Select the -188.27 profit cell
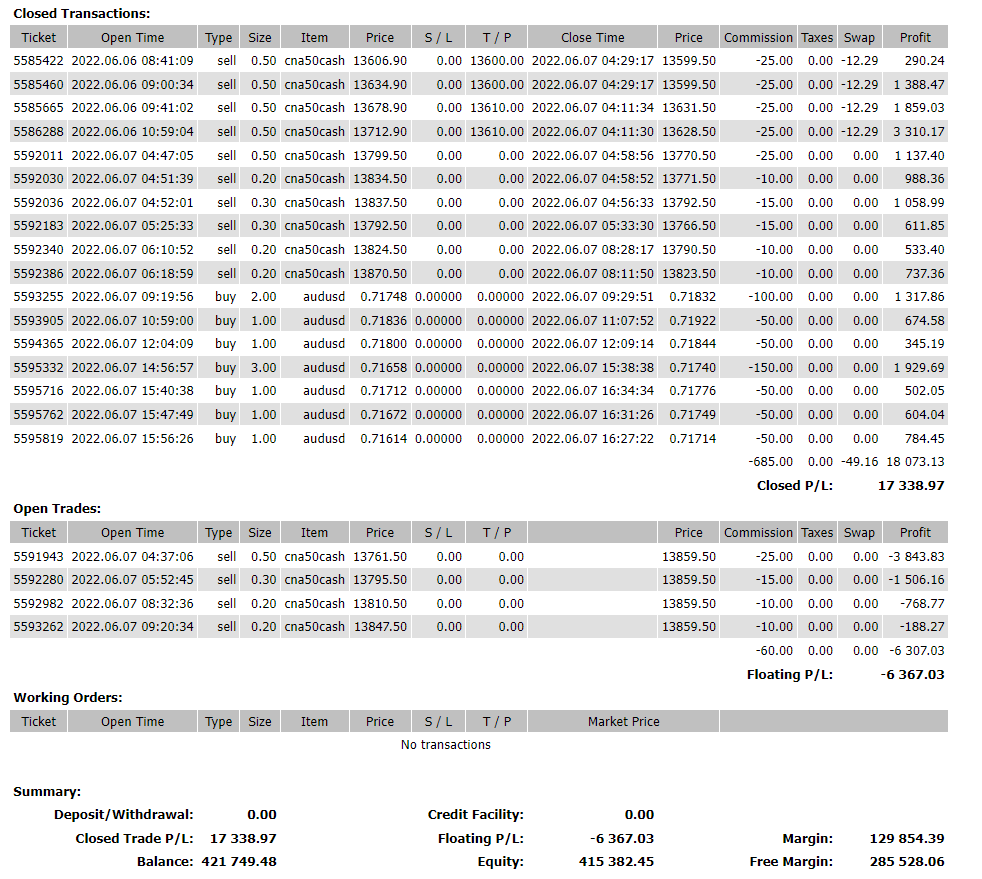The image size is (982, 879). tap(923, 627)
